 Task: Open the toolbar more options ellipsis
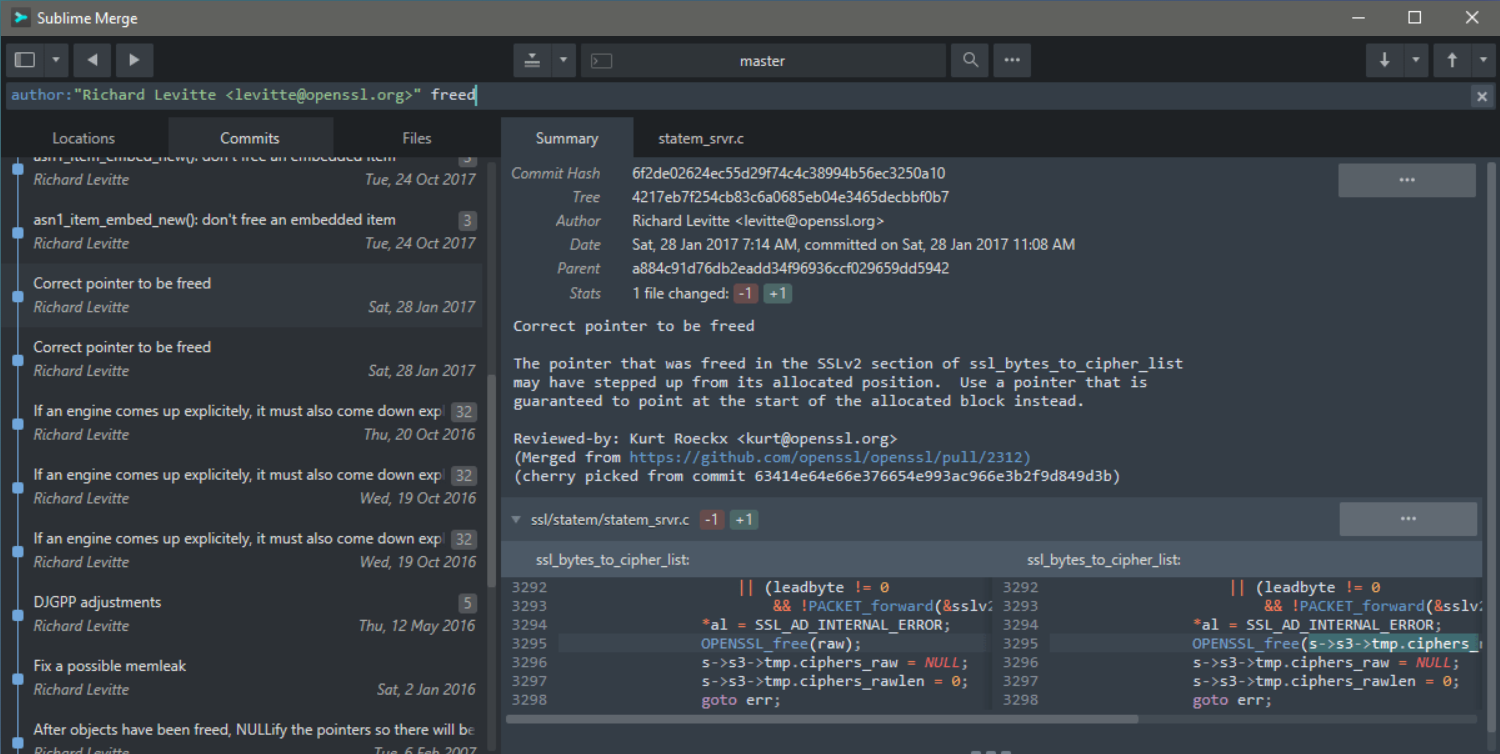coord(1012,61)
